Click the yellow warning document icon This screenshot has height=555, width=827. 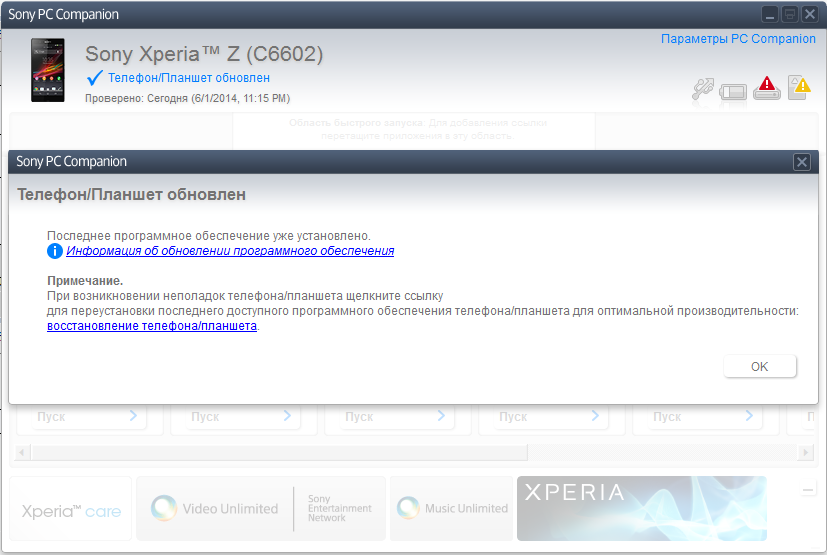tap(799, 87)
